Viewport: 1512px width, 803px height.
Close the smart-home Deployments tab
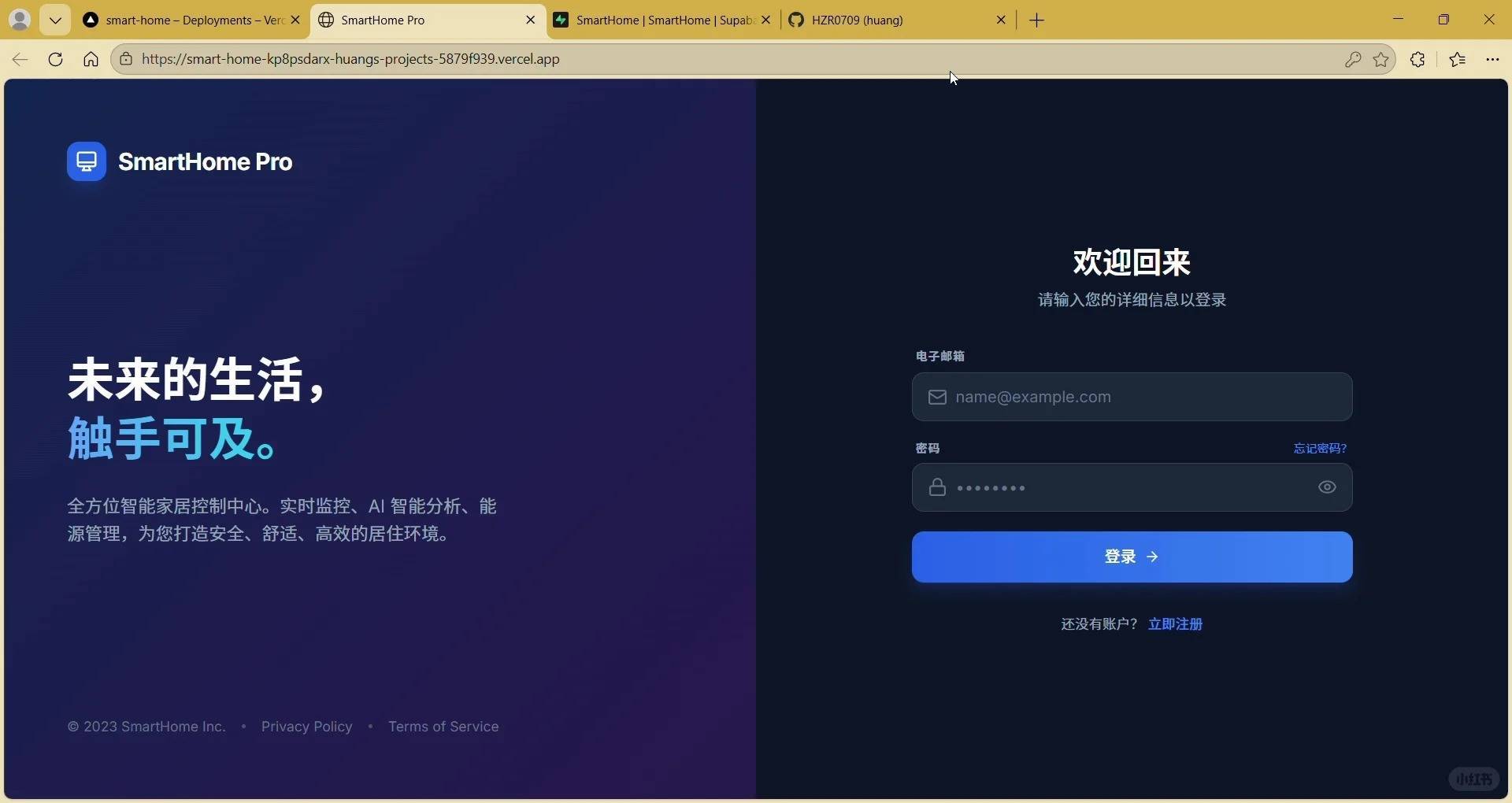[295, 20]
